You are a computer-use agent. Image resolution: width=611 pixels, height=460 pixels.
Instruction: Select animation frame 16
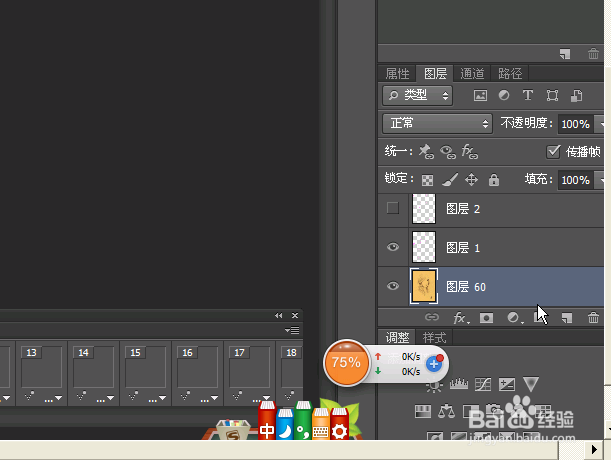tap(198, 367)
